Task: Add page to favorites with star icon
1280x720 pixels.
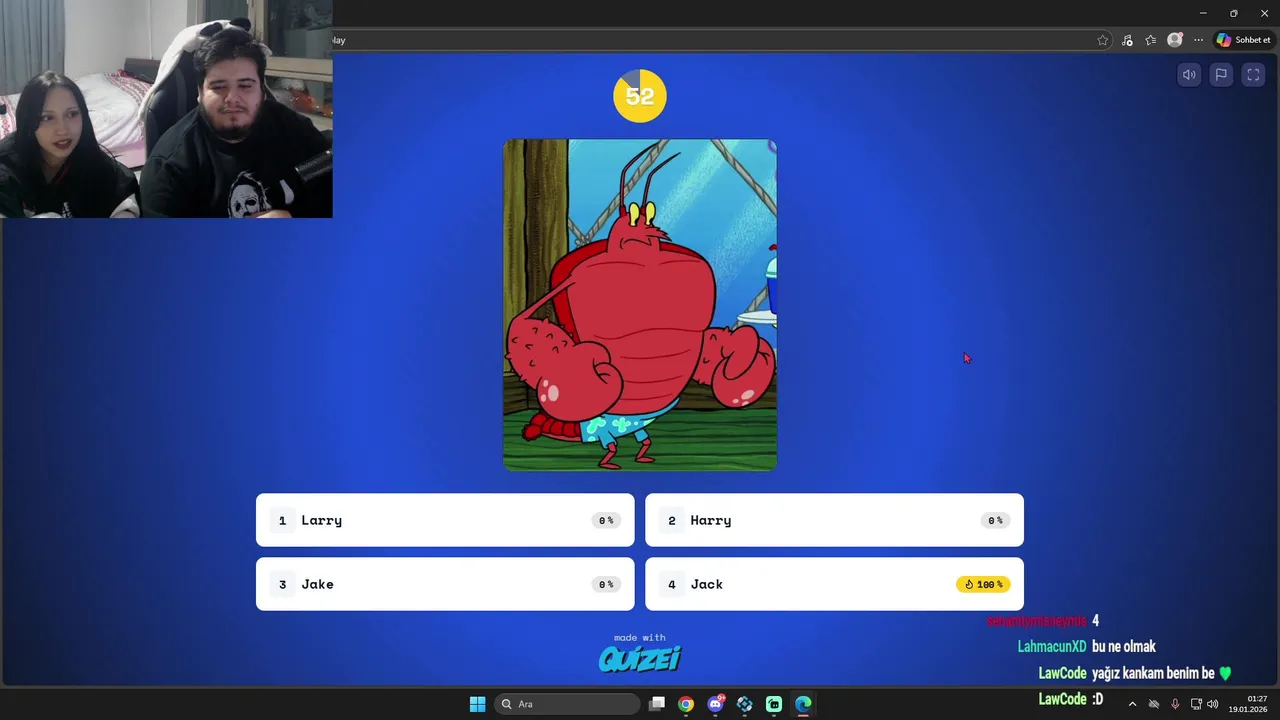Action: point(1103,40)
